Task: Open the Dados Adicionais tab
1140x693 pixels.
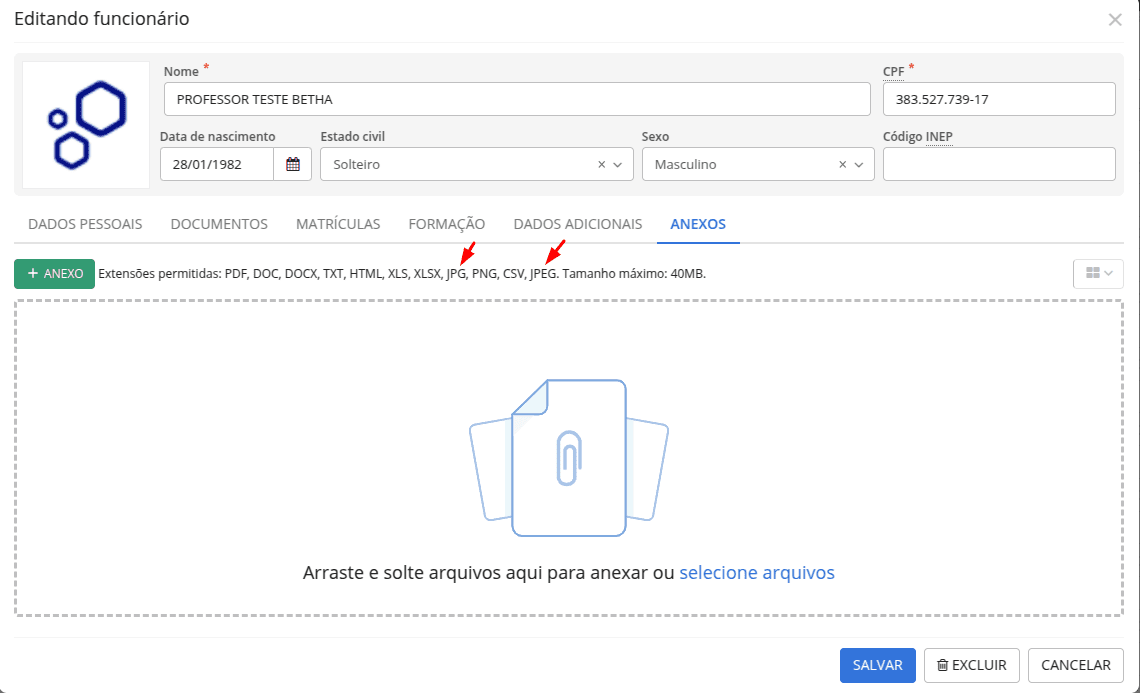Action: point(577,224)
